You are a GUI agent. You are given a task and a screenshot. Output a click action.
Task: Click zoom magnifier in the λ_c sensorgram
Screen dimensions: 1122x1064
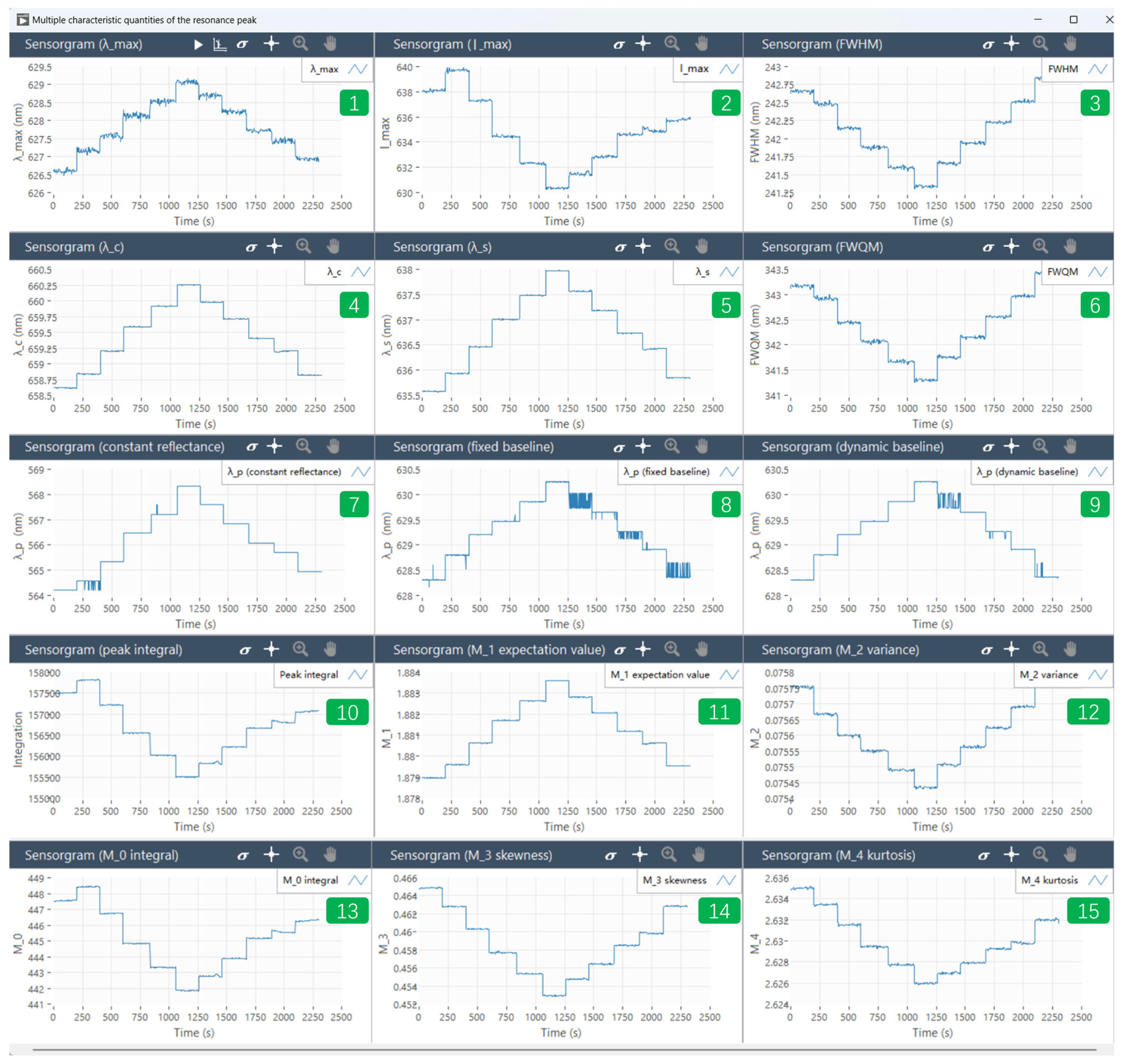(x=303, y=246)
